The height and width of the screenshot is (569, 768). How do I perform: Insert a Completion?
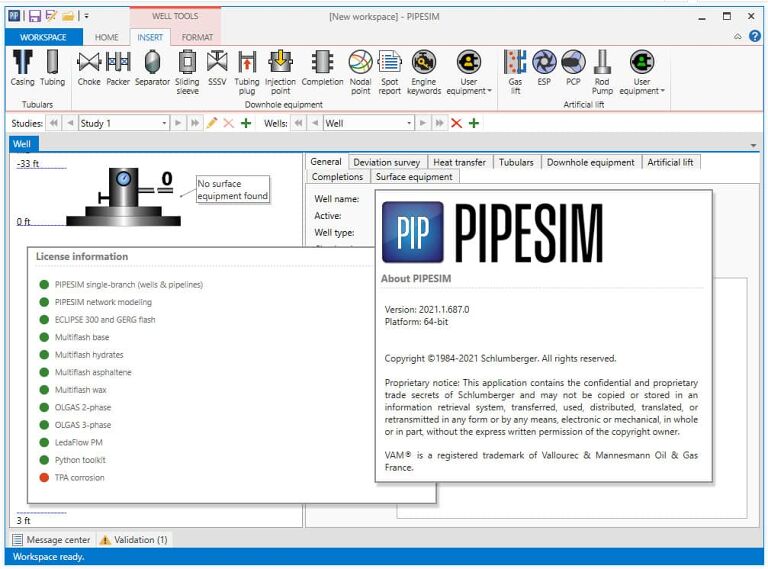click(x=322, y=68)
